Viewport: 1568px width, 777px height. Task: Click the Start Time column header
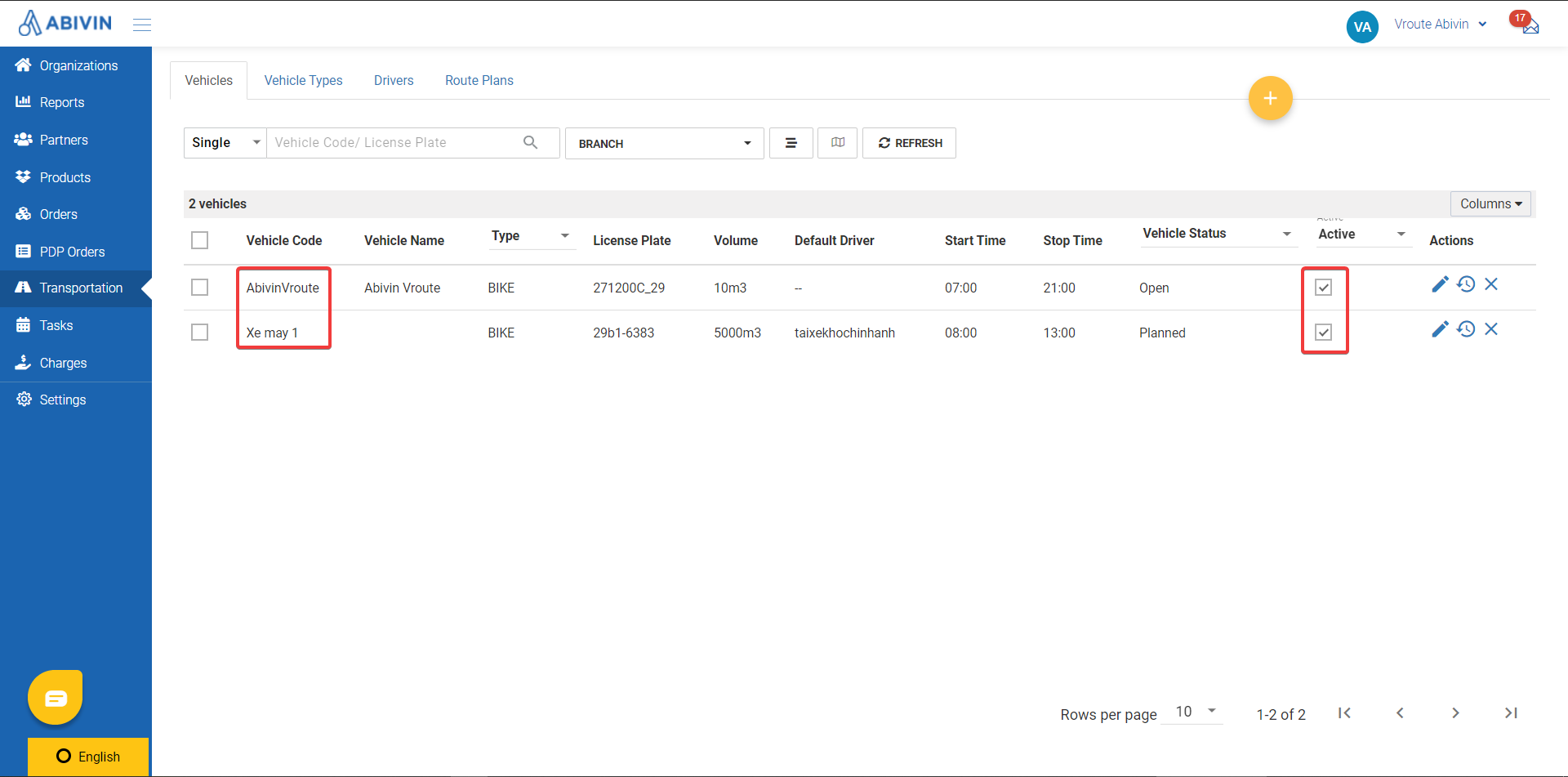coord(975,240)
